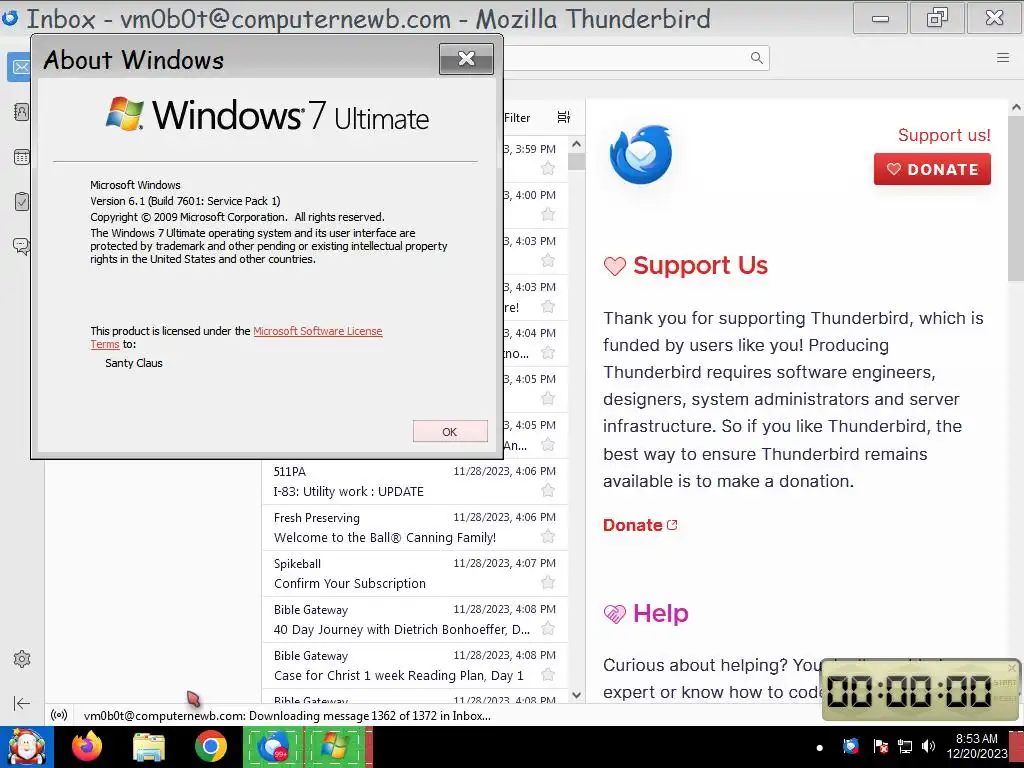
Task: Click the content pane scrollbar thumb
Action: coord(1016,199)
